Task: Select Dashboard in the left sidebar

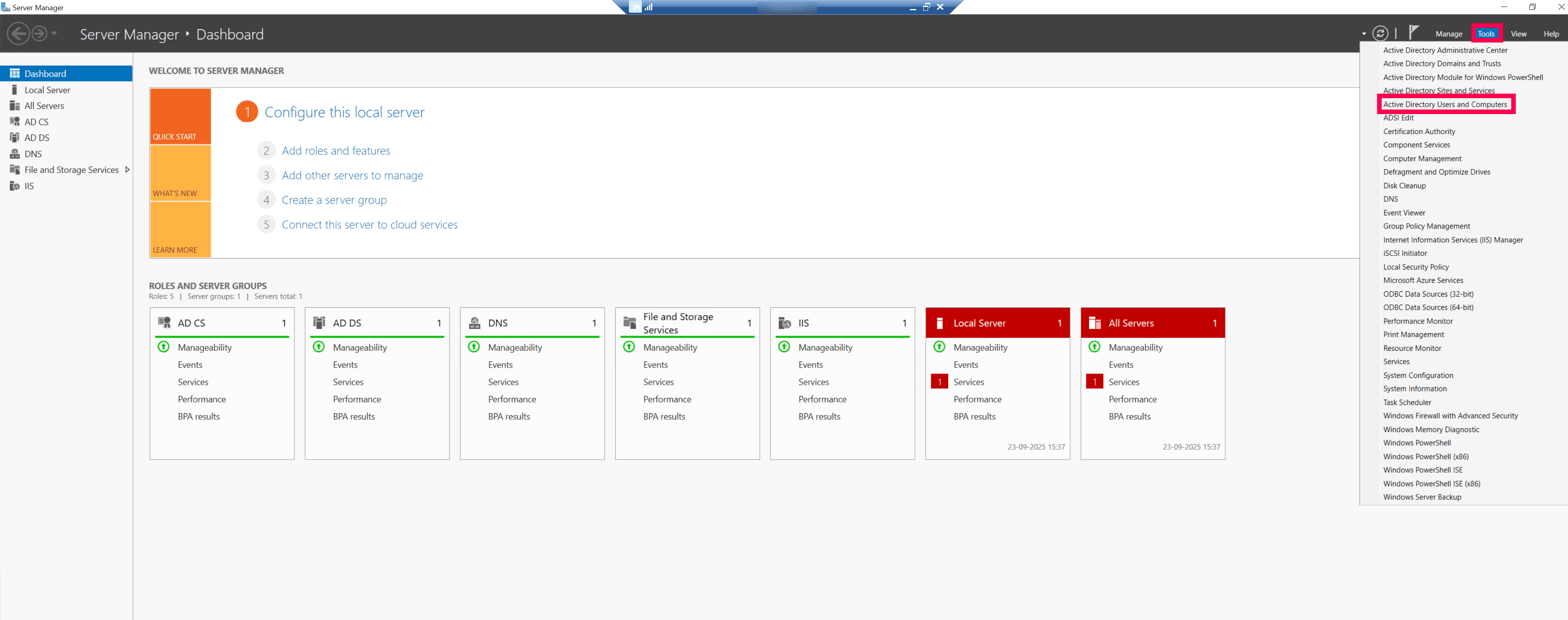Action: point(46,73)
